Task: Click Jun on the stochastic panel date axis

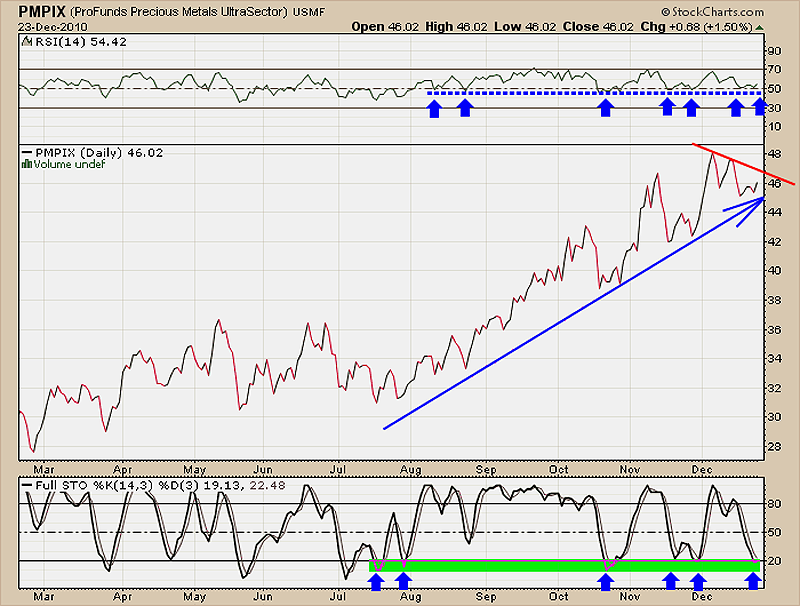Action: coord(263,596)
